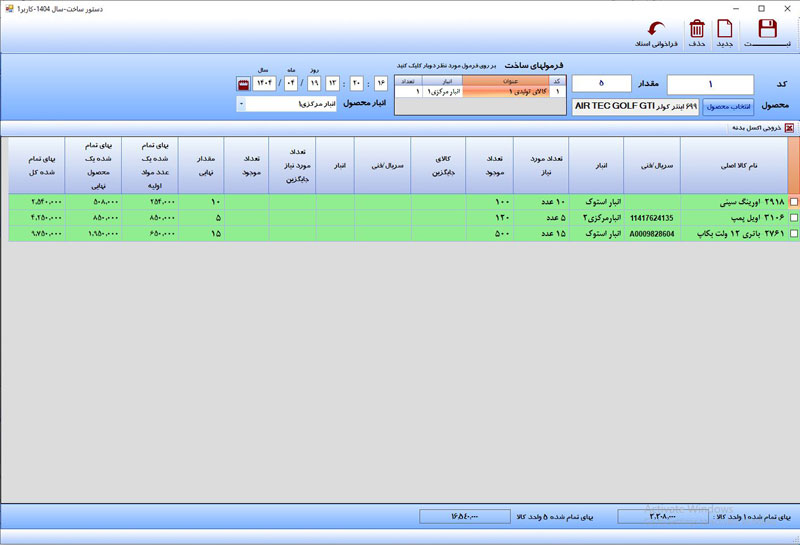The width and height of the screenshot is (800, 545).
Task: Click the hour field showing ۱۳
Action: pyautogui.click(x=333, y=83)
